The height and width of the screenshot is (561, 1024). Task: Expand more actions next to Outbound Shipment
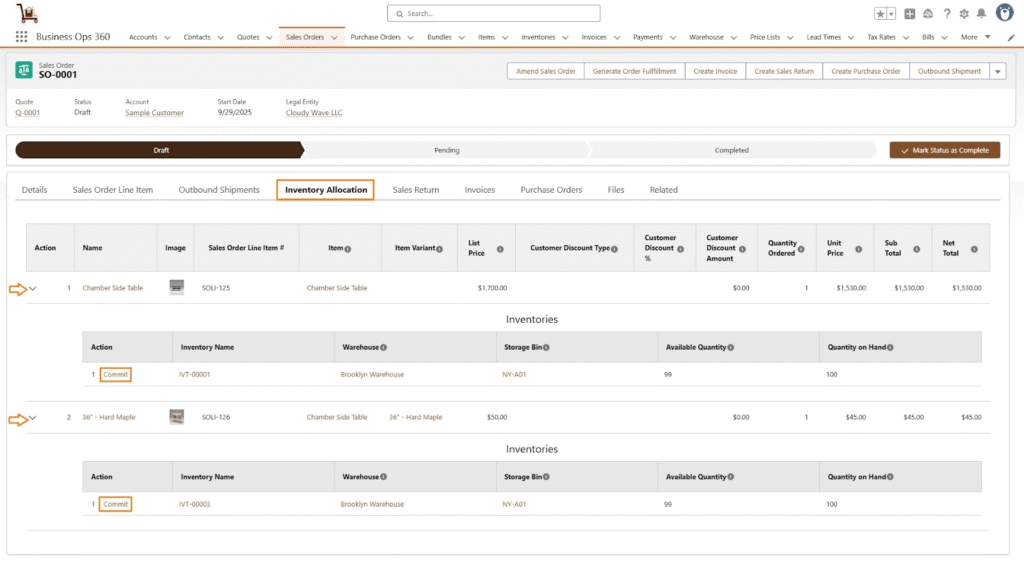pyautogui.click(x=998, y=71)
